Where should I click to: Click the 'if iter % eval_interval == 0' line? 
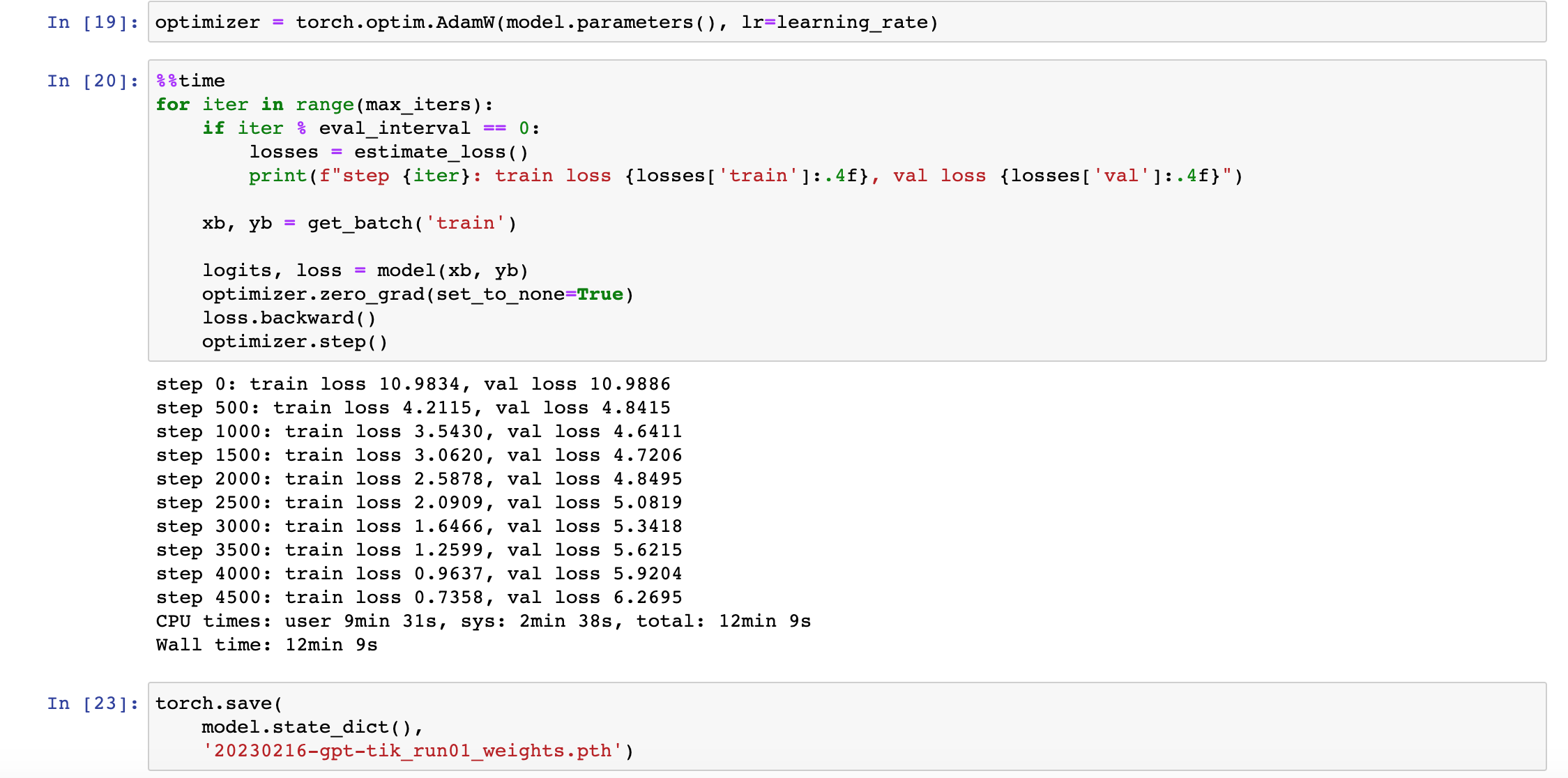372,128
